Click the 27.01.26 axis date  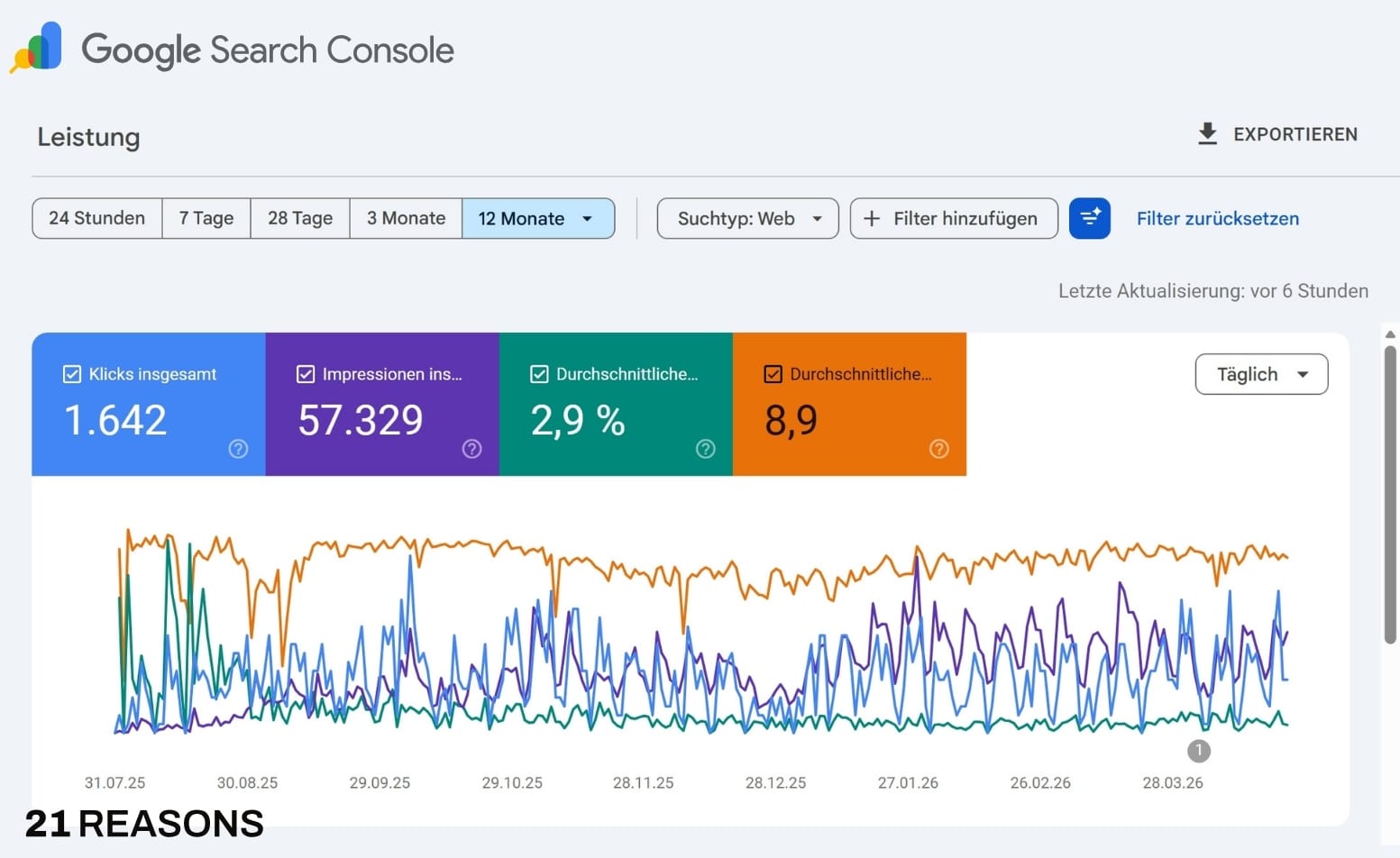coord(908,782)
